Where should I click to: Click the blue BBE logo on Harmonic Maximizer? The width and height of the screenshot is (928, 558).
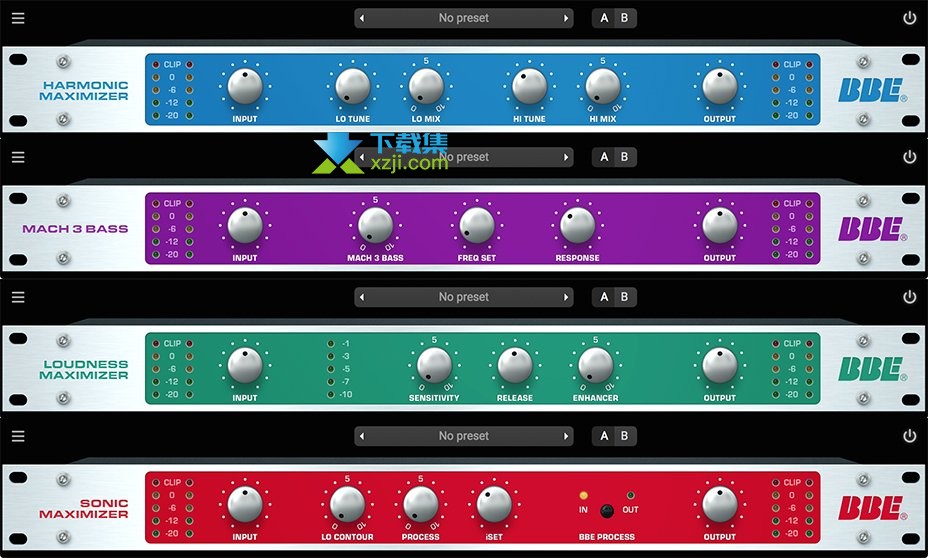pyautogui.click(x=872, y=91)
